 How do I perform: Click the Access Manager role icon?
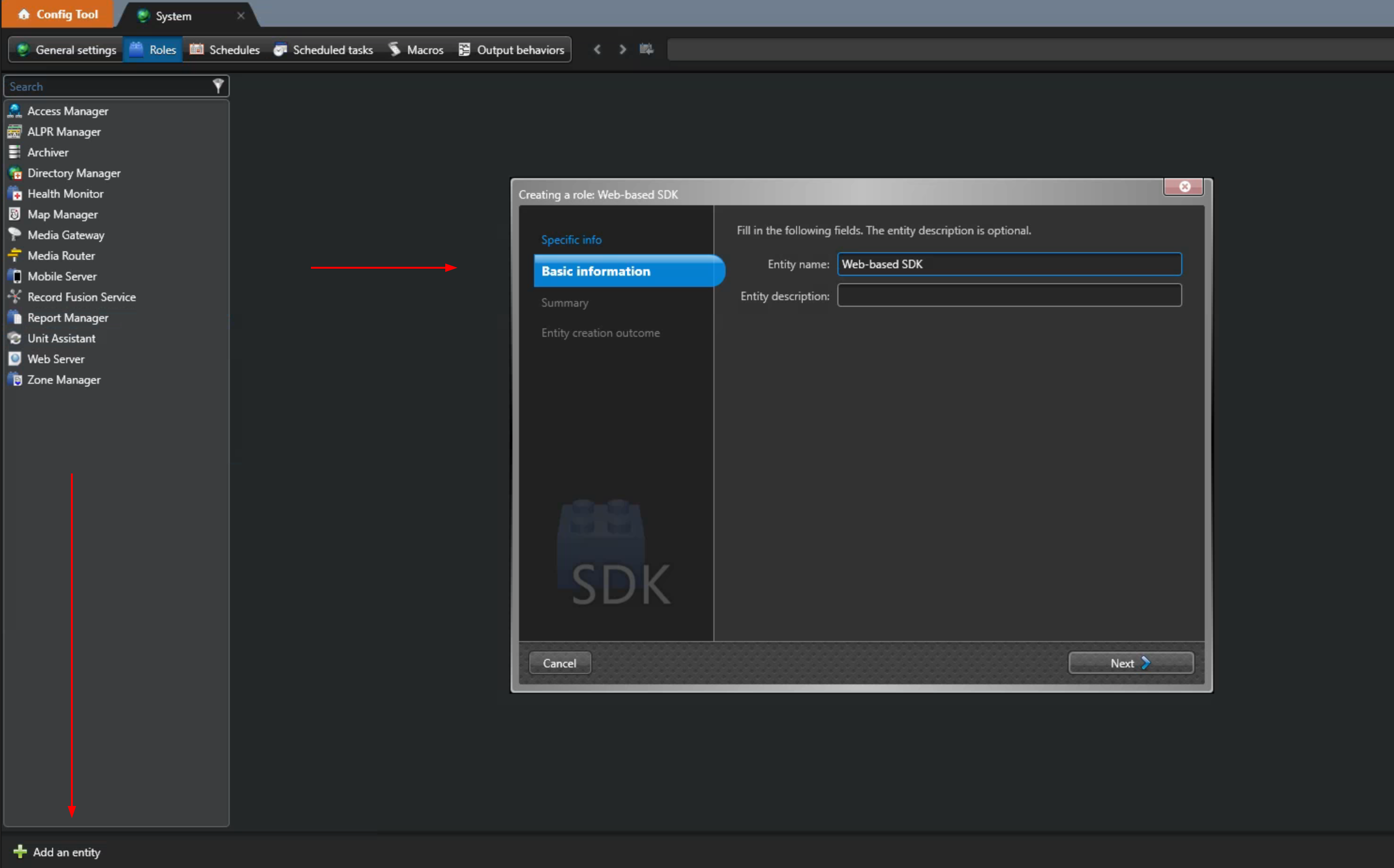[15, 111]
